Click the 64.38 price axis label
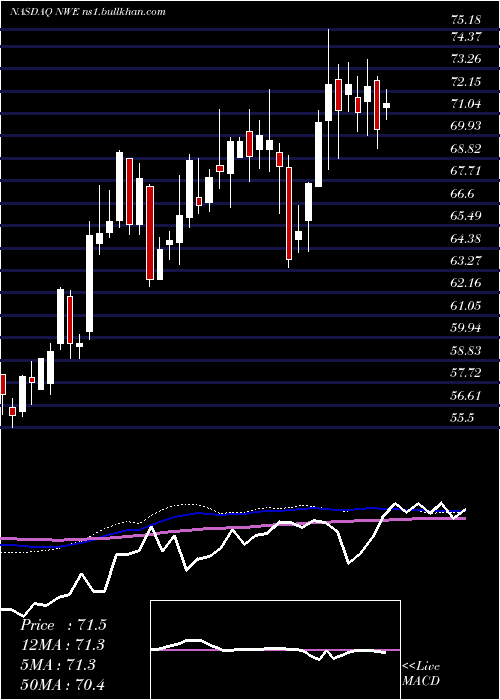Viewport: 500px width, 700px height. pos(465,238)
